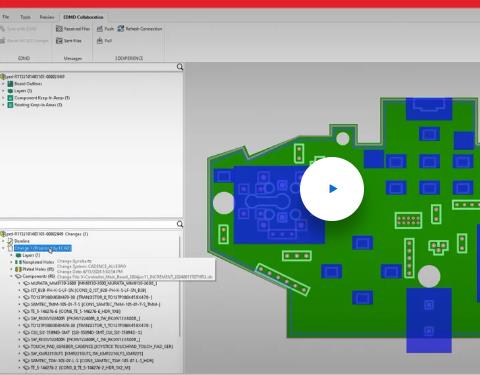Expand the Component Keep-In Areas node

click(3, 98)
